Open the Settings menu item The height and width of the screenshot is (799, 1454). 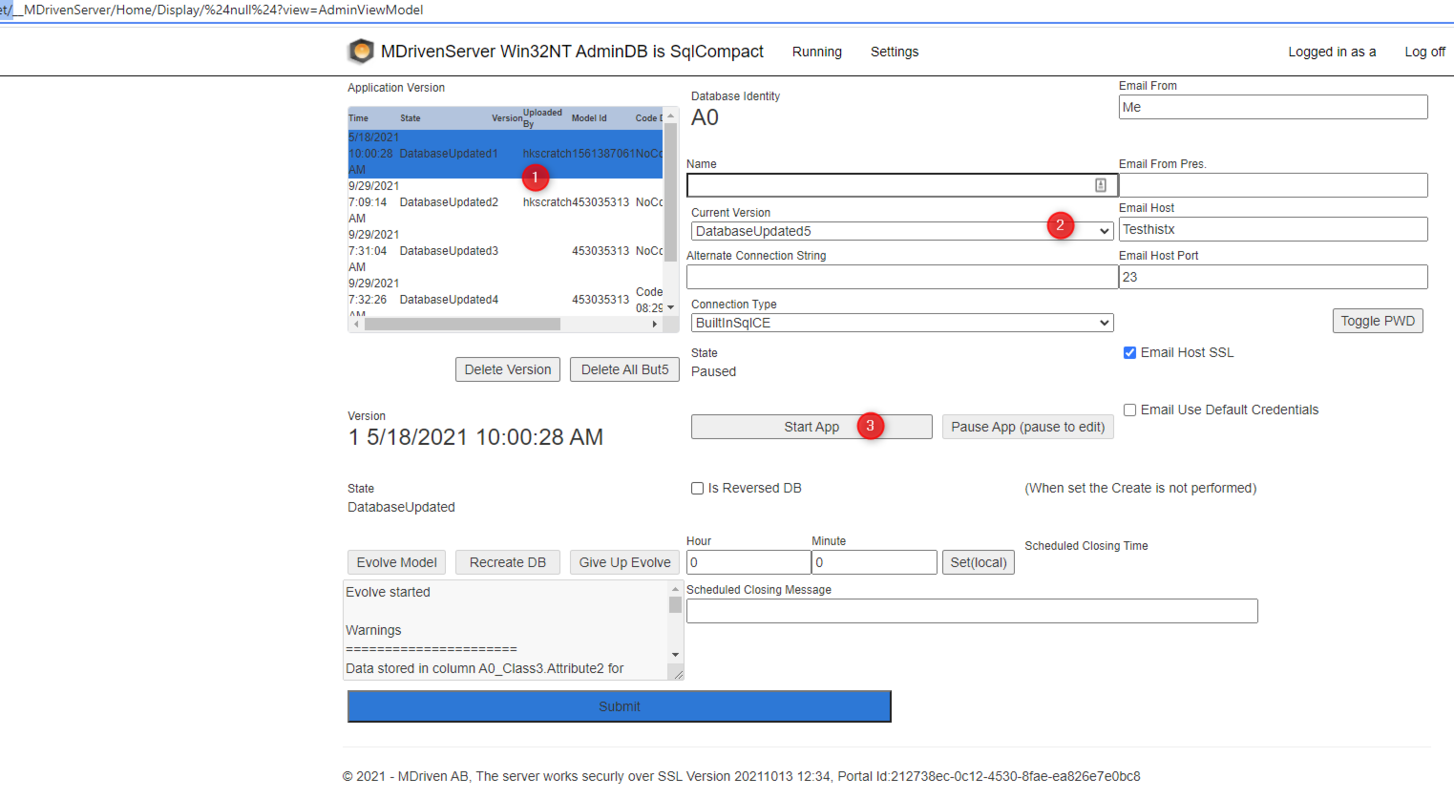click(x=894, y=52)
